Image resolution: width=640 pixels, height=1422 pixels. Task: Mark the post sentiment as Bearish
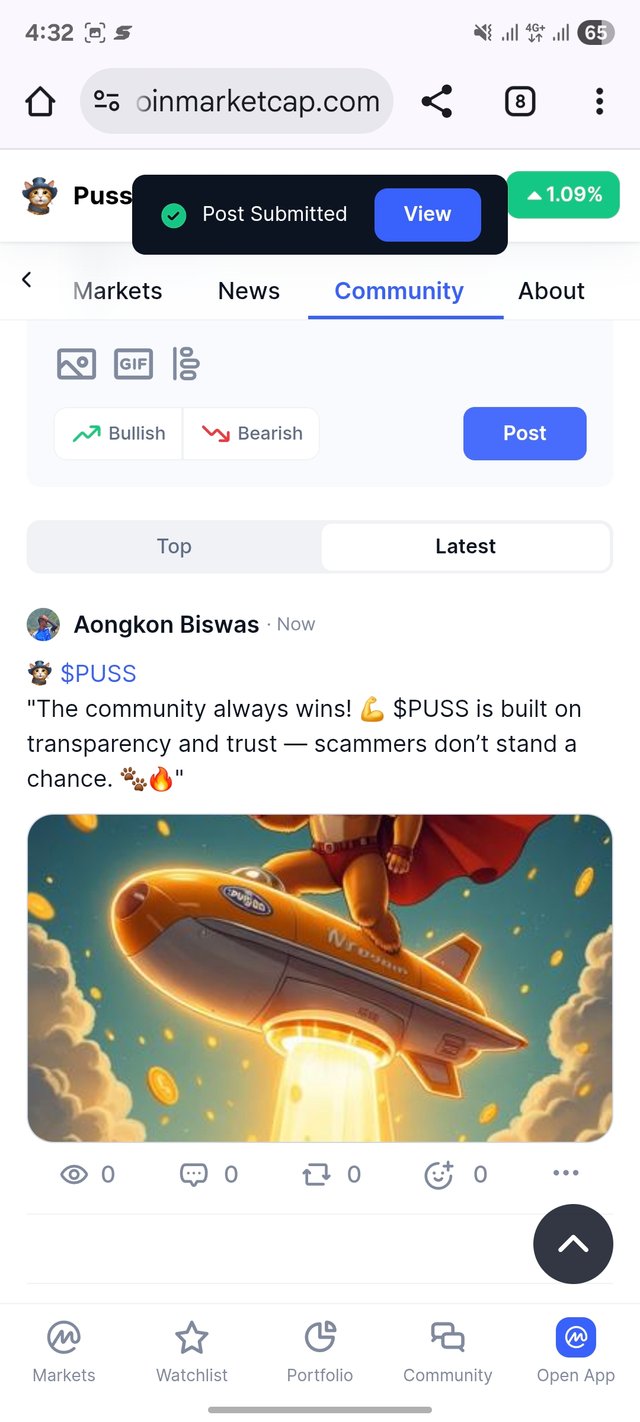(x=252, y=433)
